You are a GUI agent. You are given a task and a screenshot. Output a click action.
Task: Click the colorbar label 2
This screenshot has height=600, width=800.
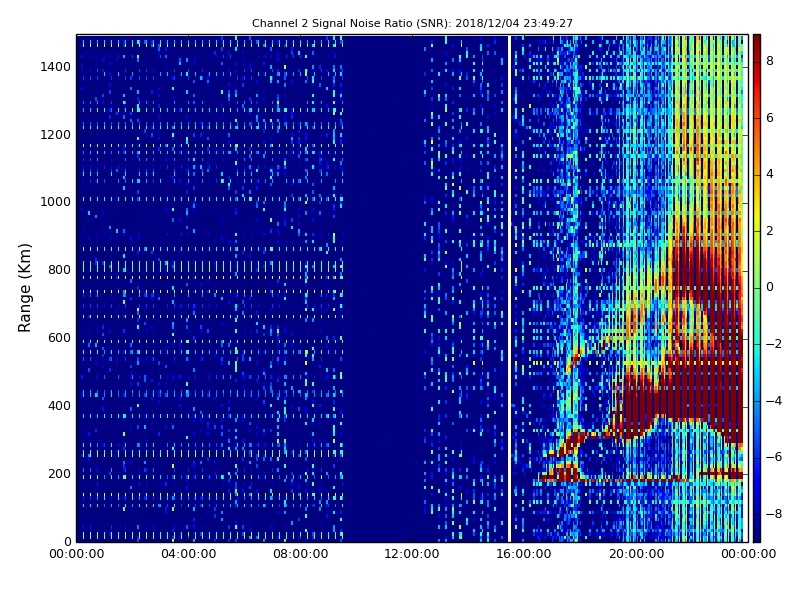(770, 231)
